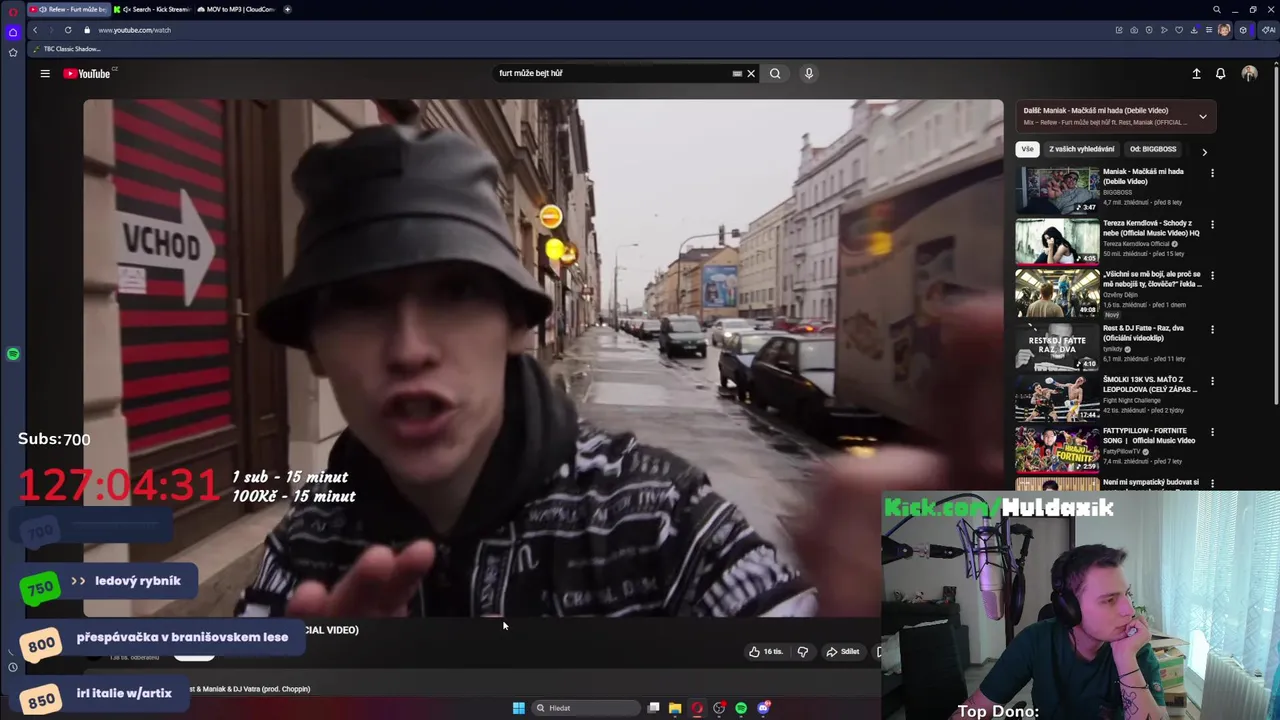
Task: Click the Hledat taskbar search box
Action: (x=587, y=708)
